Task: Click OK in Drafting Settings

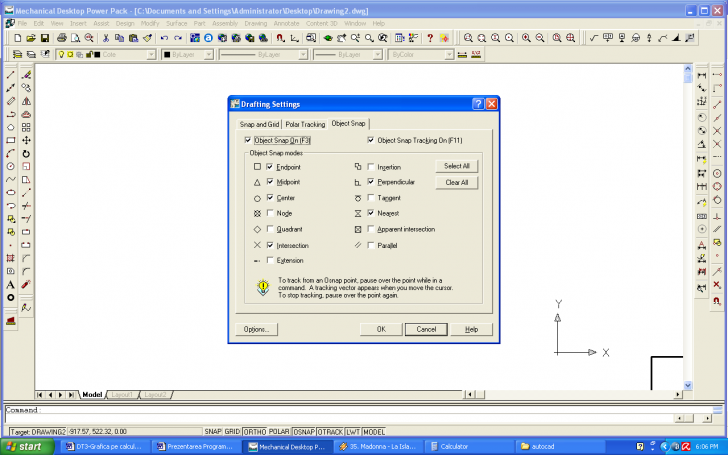Action: tap(381, 329)
